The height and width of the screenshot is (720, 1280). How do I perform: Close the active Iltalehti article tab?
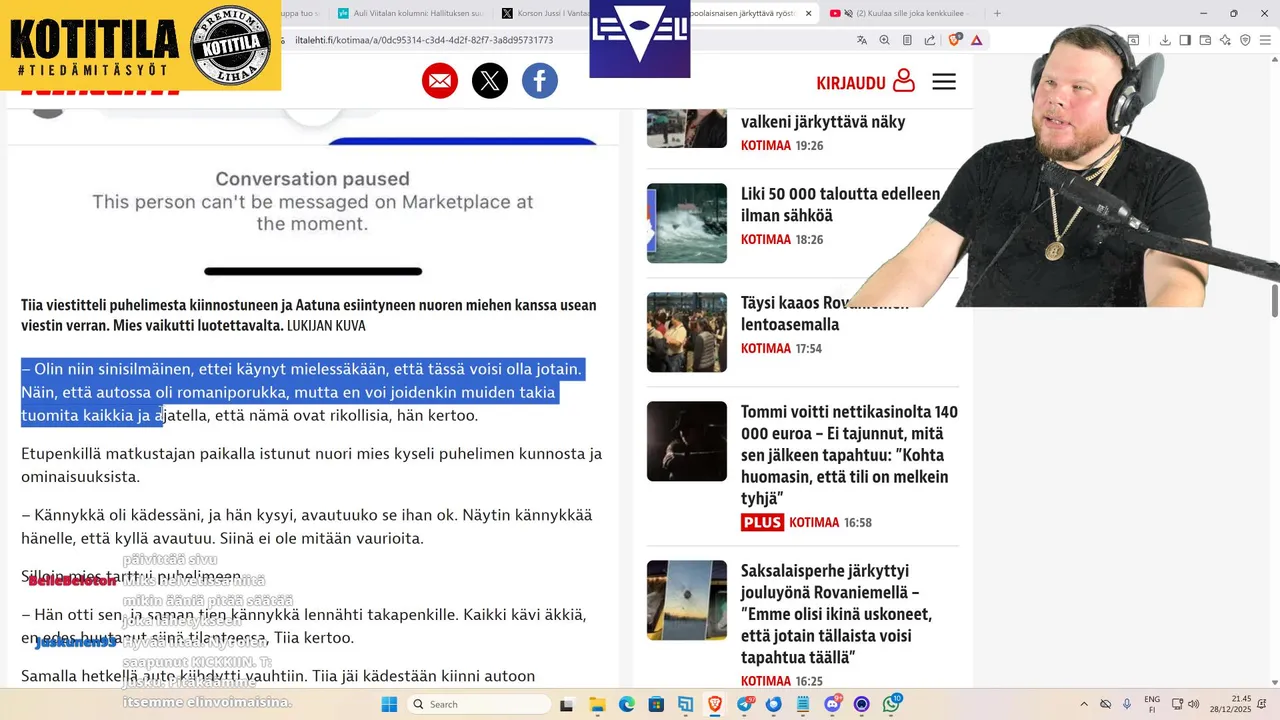(808, 13)
